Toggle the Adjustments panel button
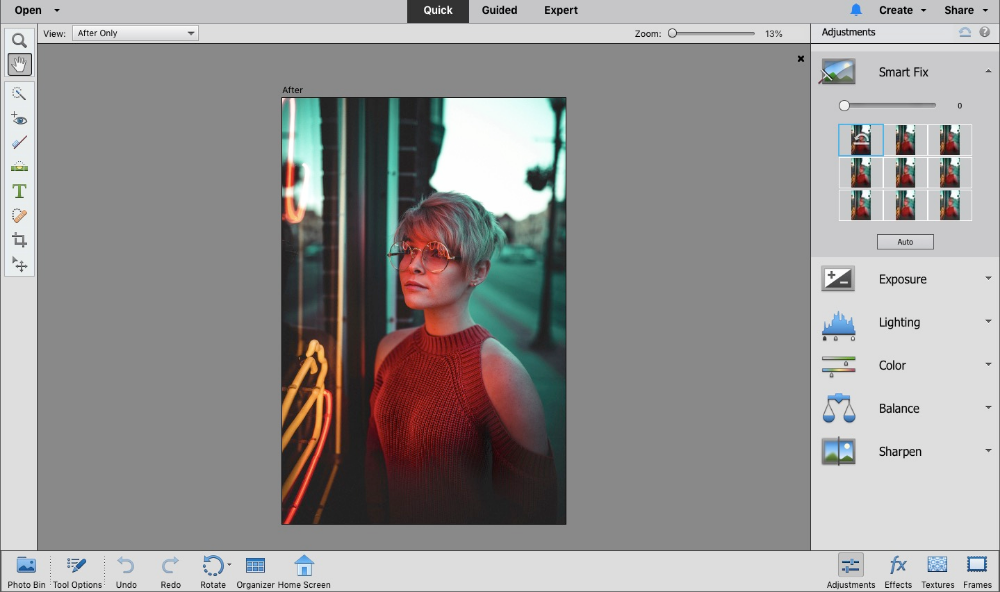1000x592 pixels. pyautogui.click(x=851, y=570)
